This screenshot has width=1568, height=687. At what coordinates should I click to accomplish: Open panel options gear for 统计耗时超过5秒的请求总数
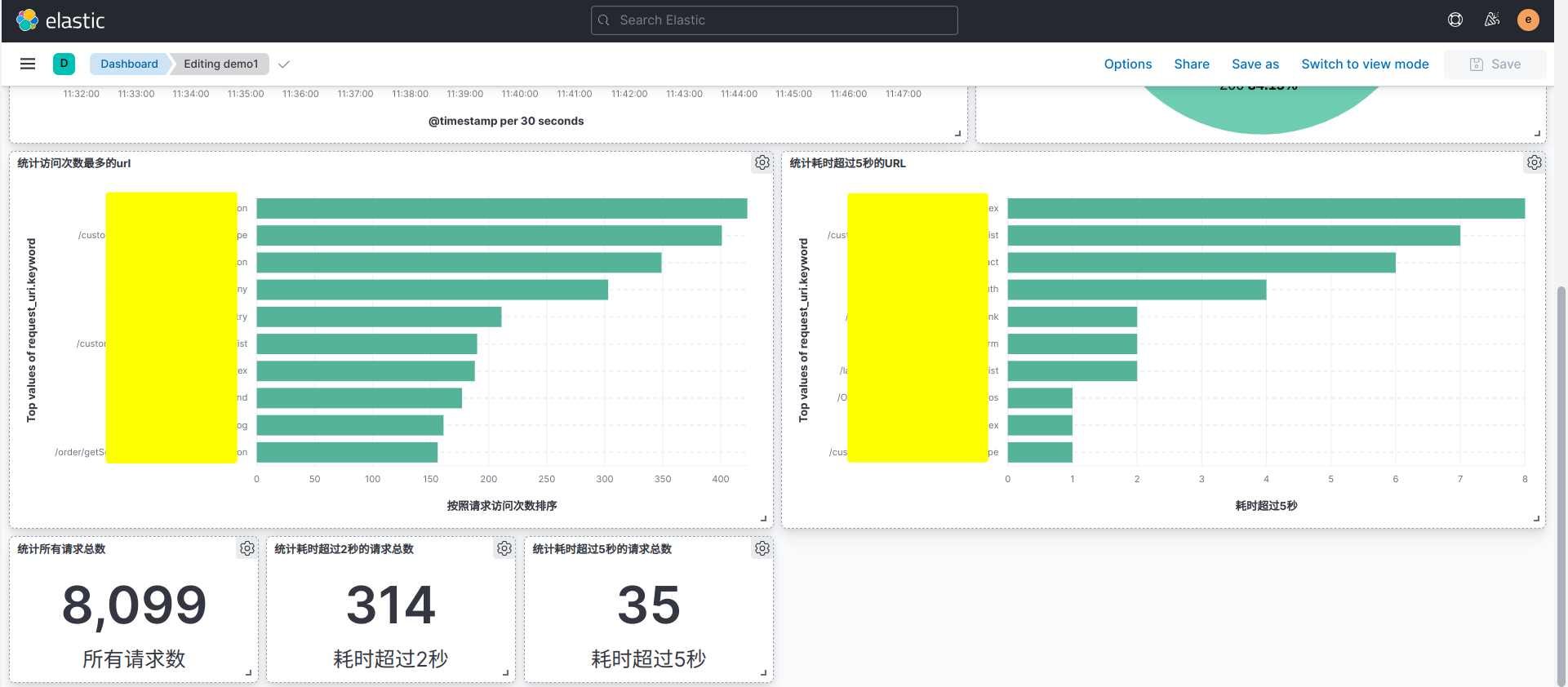pos(762,548)
